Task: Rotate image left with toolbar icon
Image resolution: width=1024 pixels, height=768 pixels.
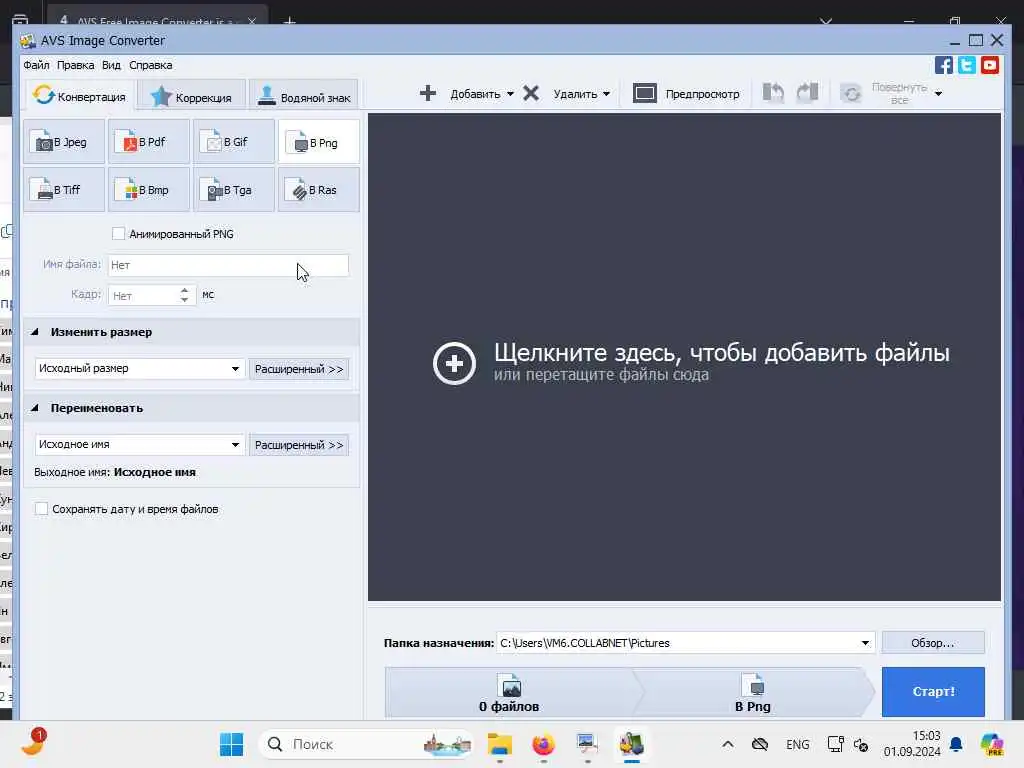Action: [x=773, y=93]
